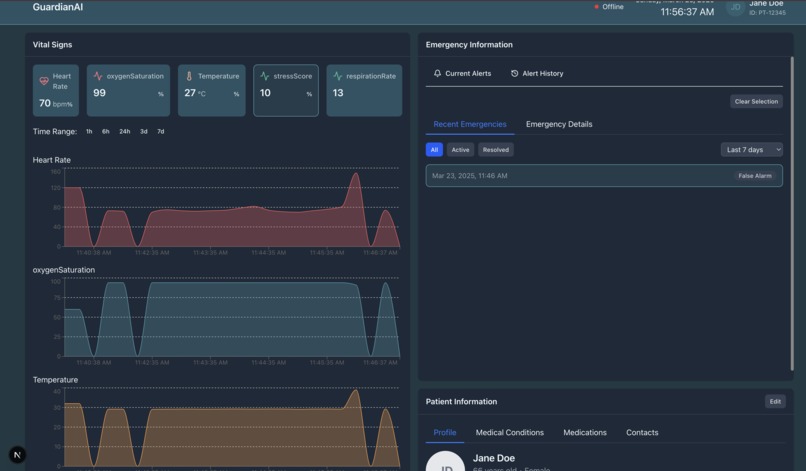Select the respirationRate card value 13
806x471 pixels.
(x=338, y=93)
